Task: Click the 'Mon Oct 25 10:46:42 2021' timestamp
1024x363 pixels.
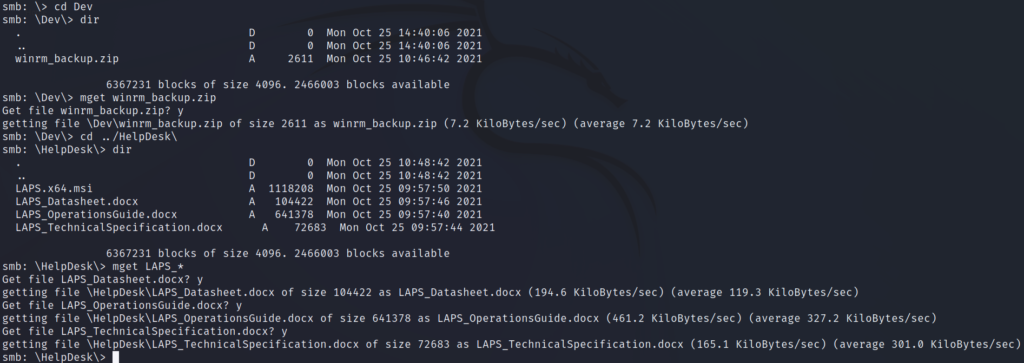Action: pyautogui.click(x=404, y=59)
